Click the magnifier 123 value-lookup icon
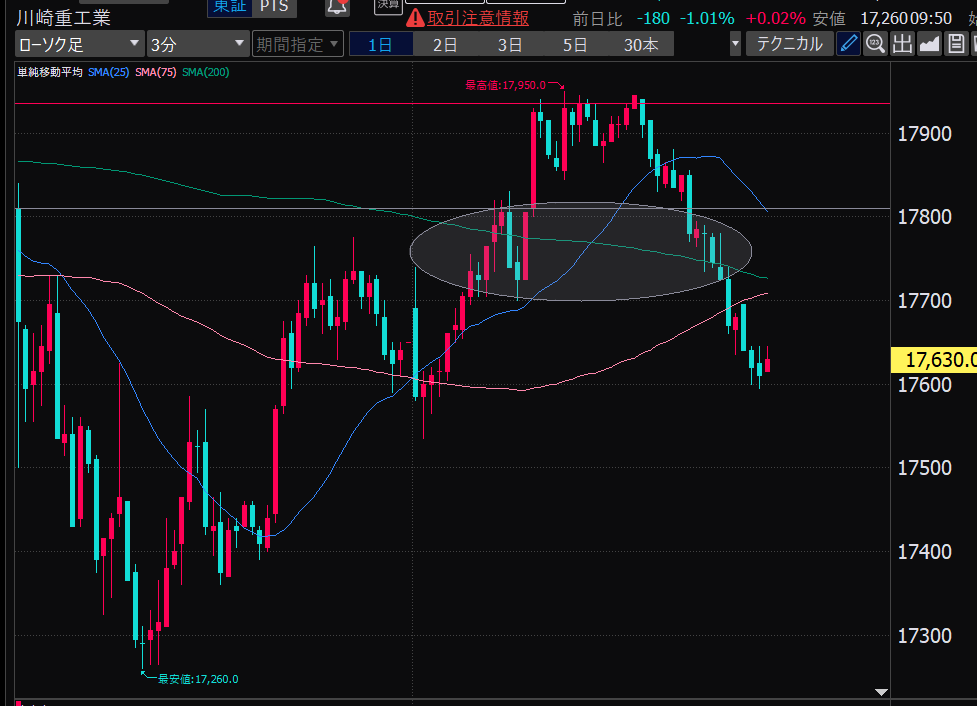 [875, 43]
